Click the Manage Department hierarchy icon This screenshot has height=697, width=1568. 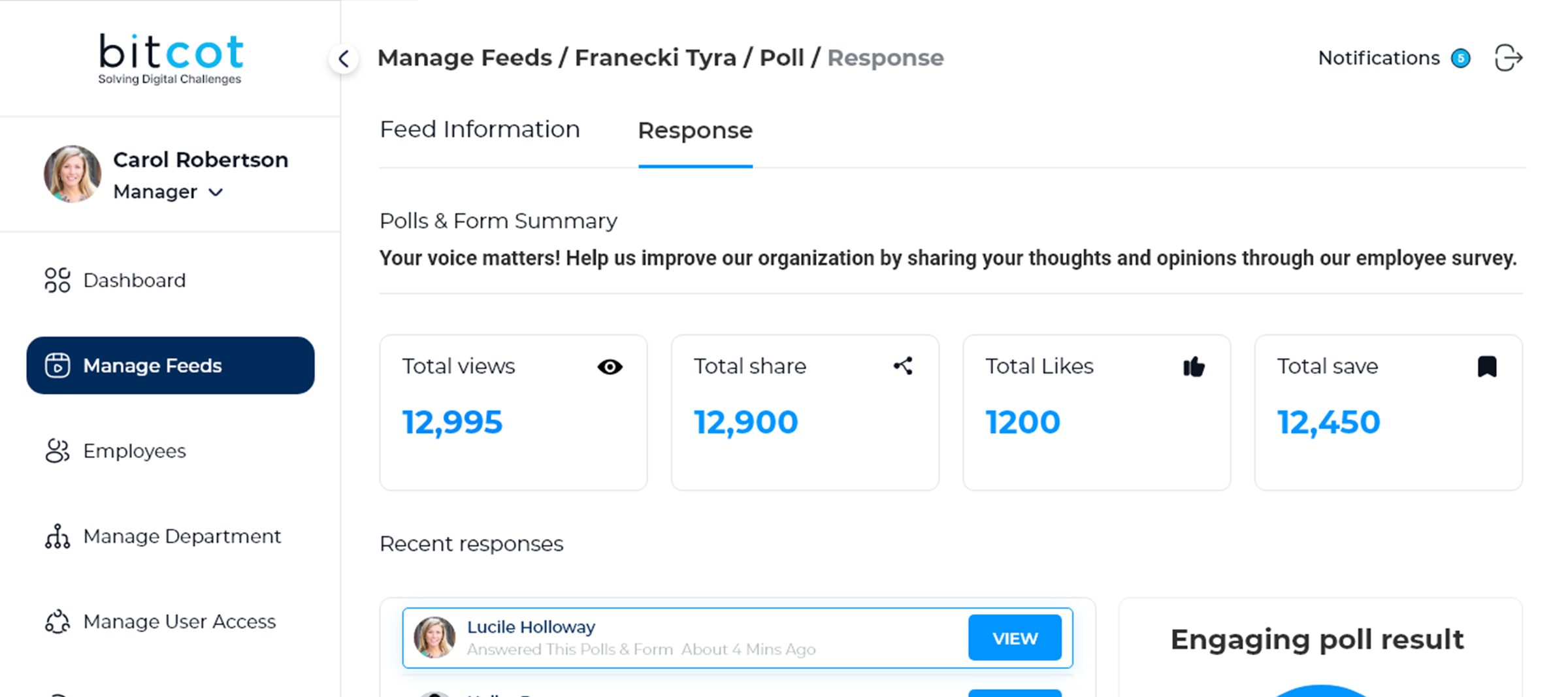click(x=57, y=536)
